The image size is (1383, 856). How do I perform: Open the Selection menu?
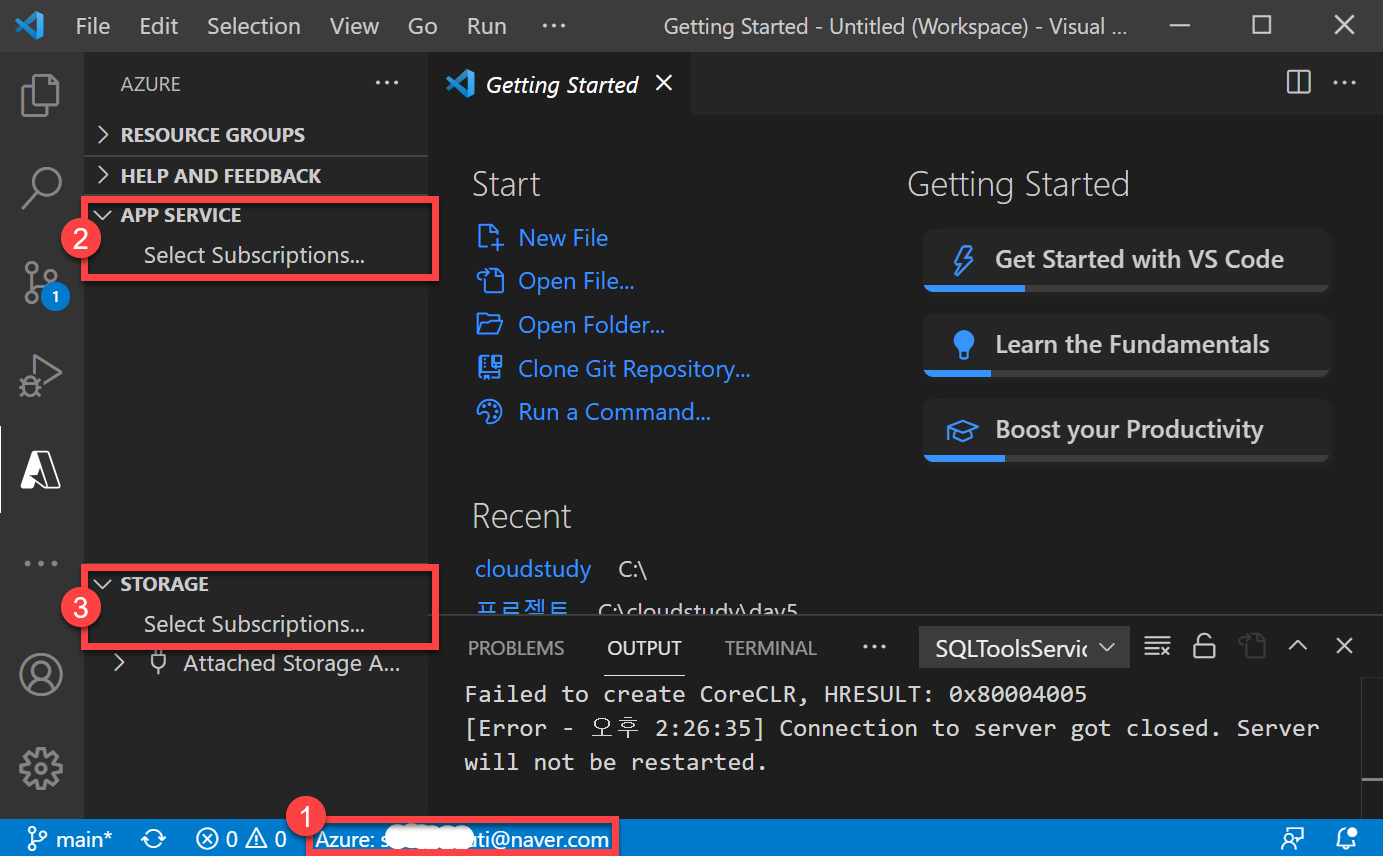point(253,26)
